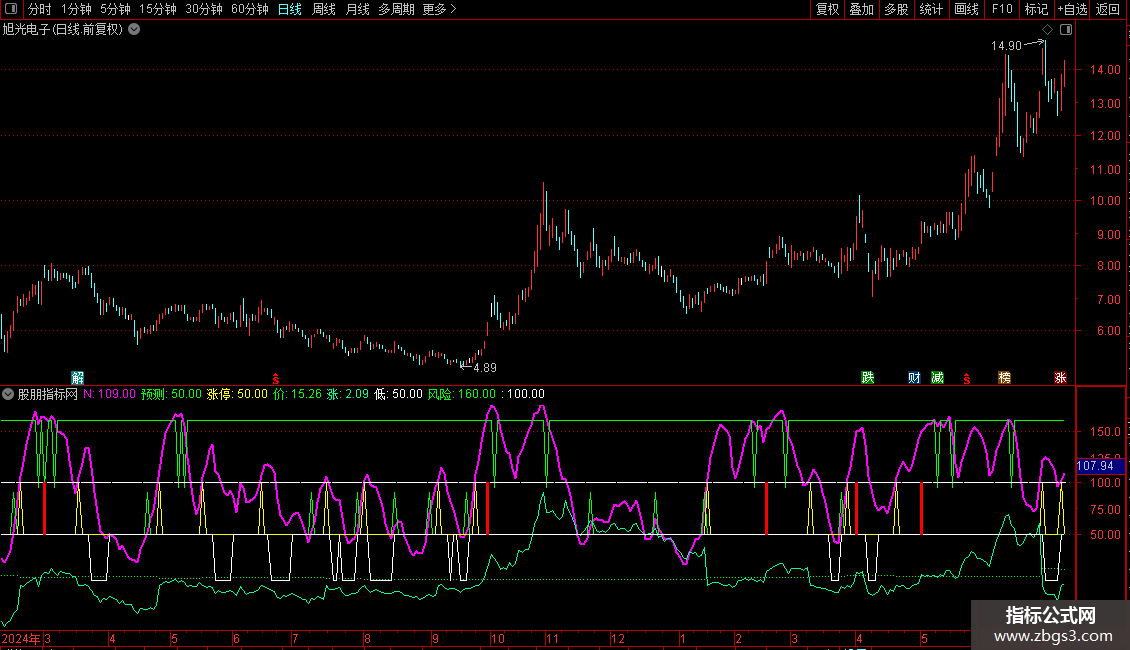This screenshot has height=650, width=1130.
Task: Click the green 减 event marker
Action: (937, 378)
